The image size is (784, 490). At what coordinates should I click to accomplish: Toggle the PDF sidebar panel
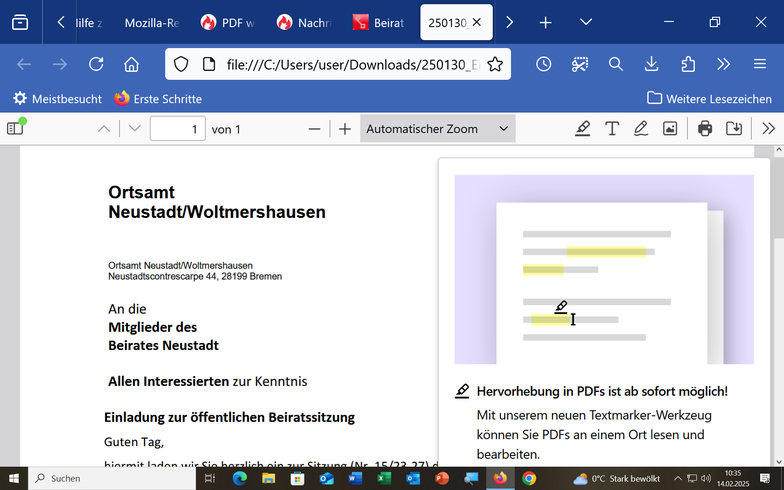(15, 128)
